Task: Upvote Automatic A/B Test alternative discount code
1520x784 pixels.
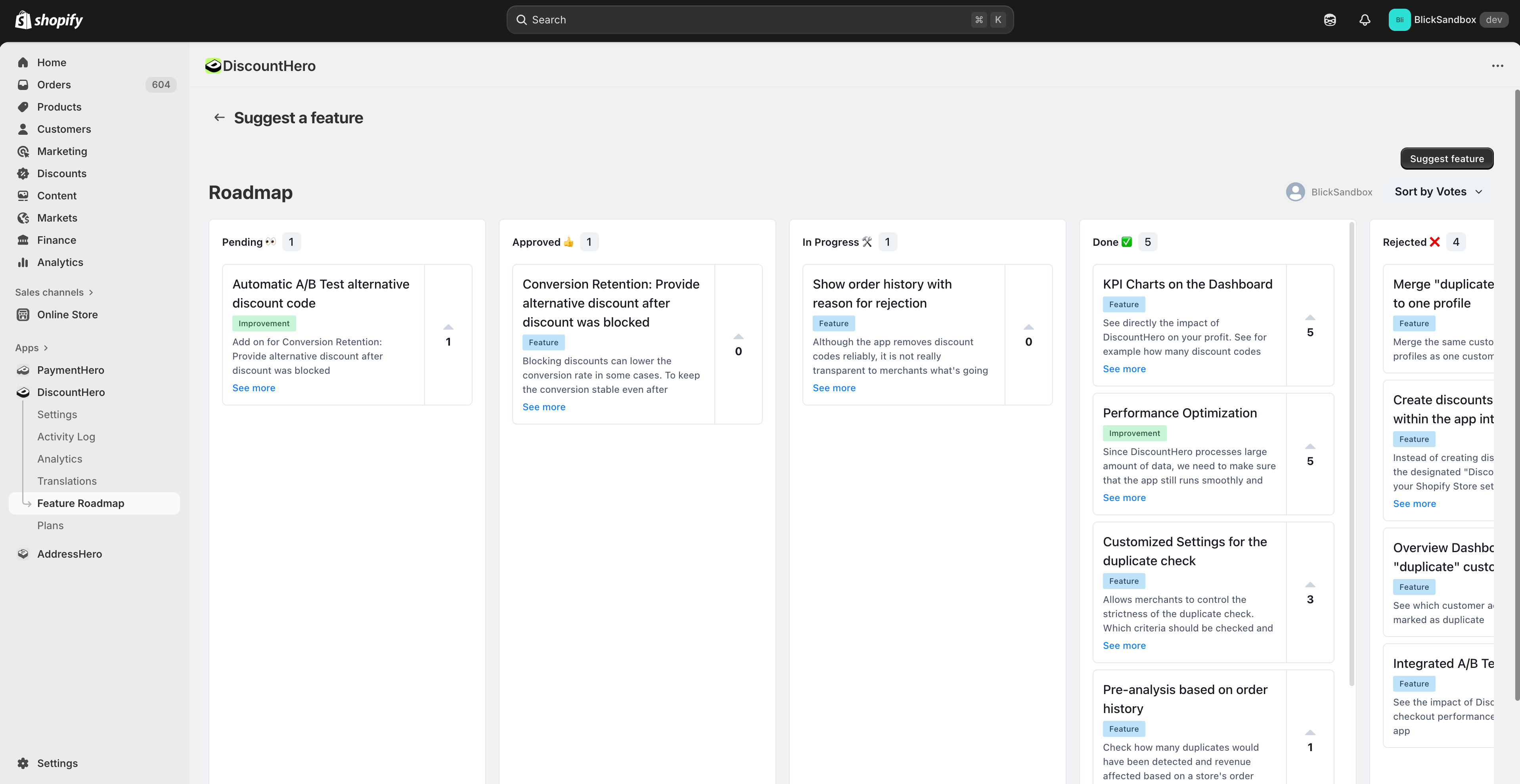Action: 448,327
